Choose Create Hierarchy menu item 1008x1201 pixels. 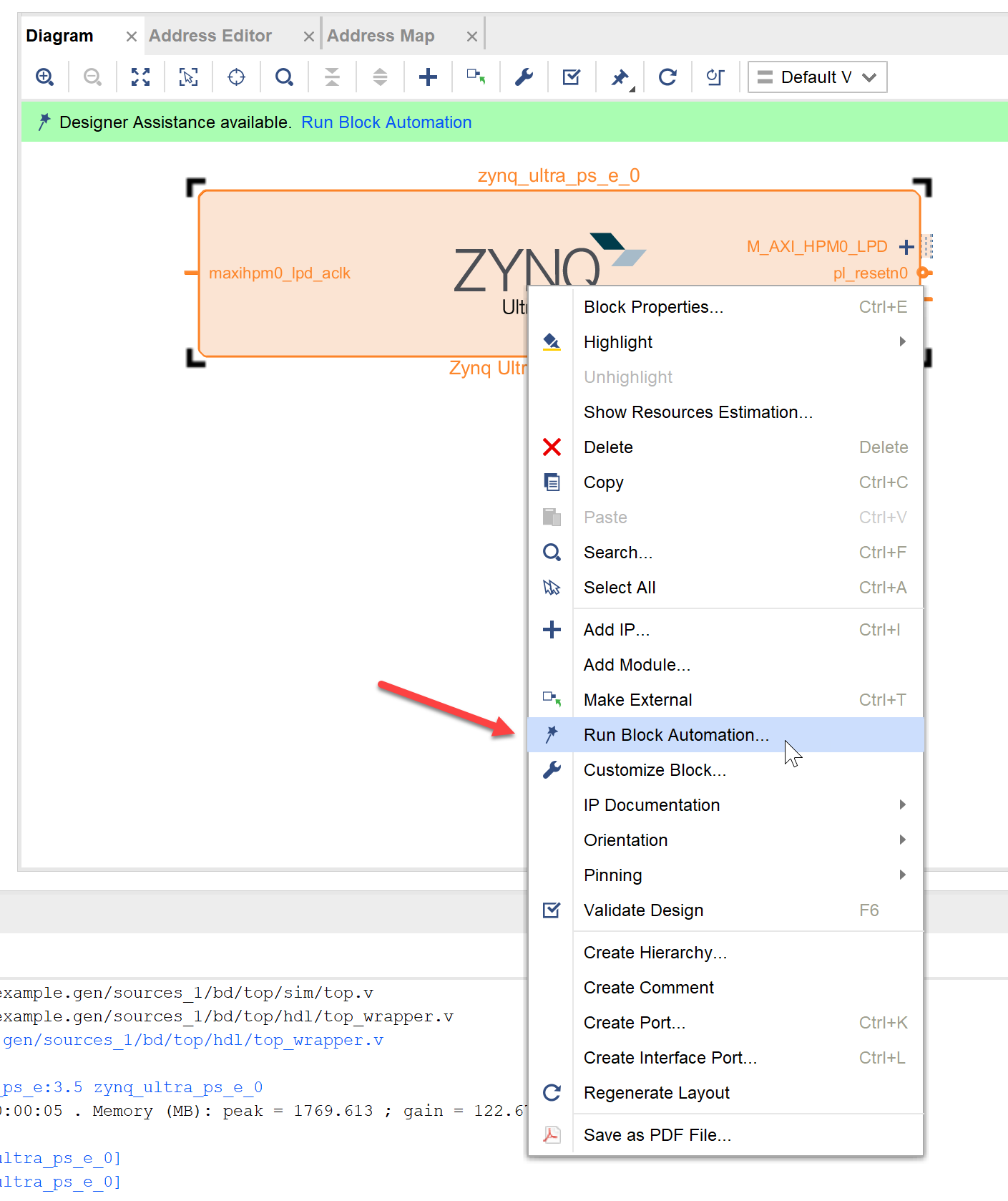tap(725, 953)
